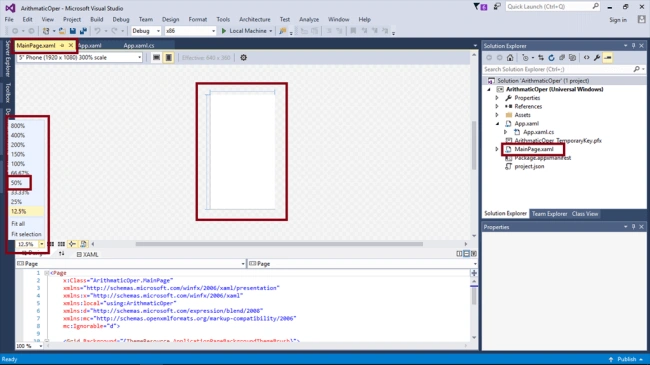Open the designer zoom 12.5% dropdown arrow

click(41, 244)
